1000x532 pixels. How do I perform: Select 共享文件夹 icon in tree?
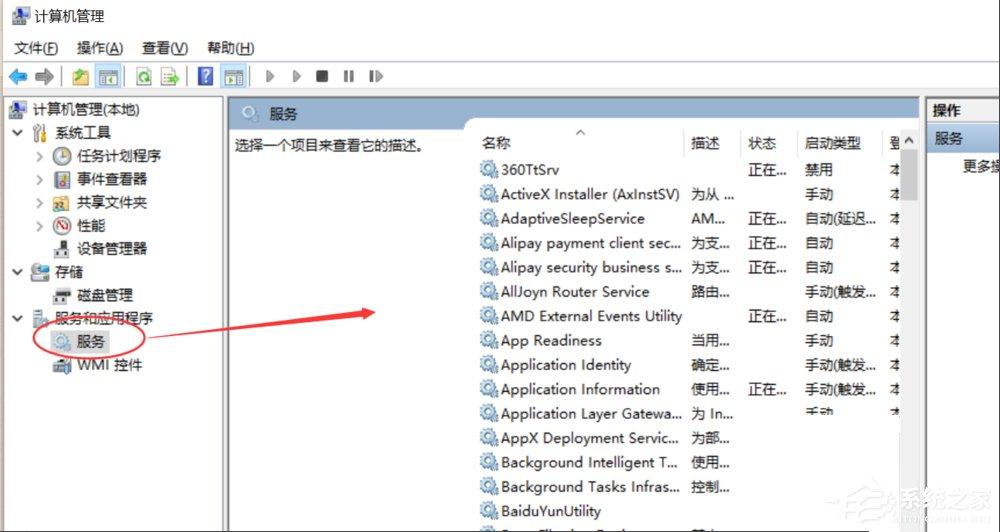pyautogui.click(x=61, y=203)
